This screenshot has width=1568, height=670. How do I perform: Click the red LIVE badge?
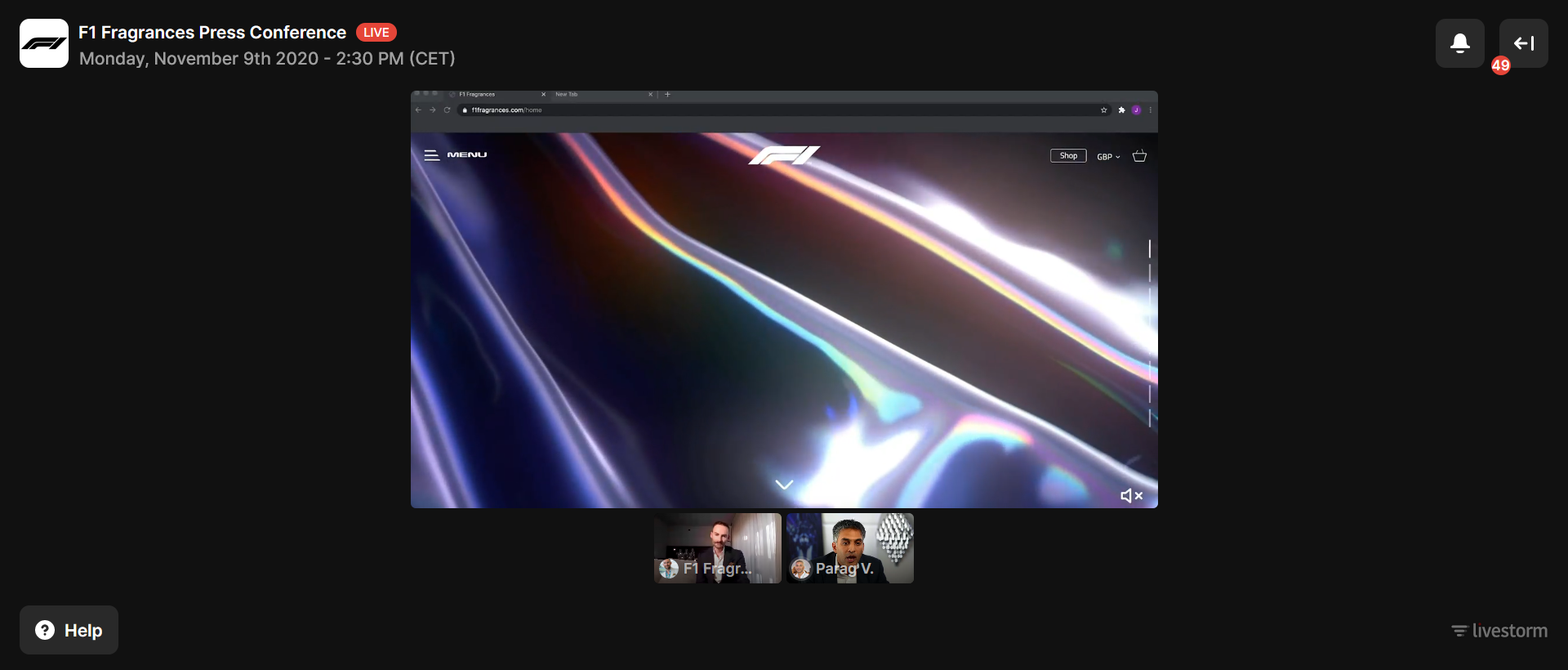[x=376, y=33]
